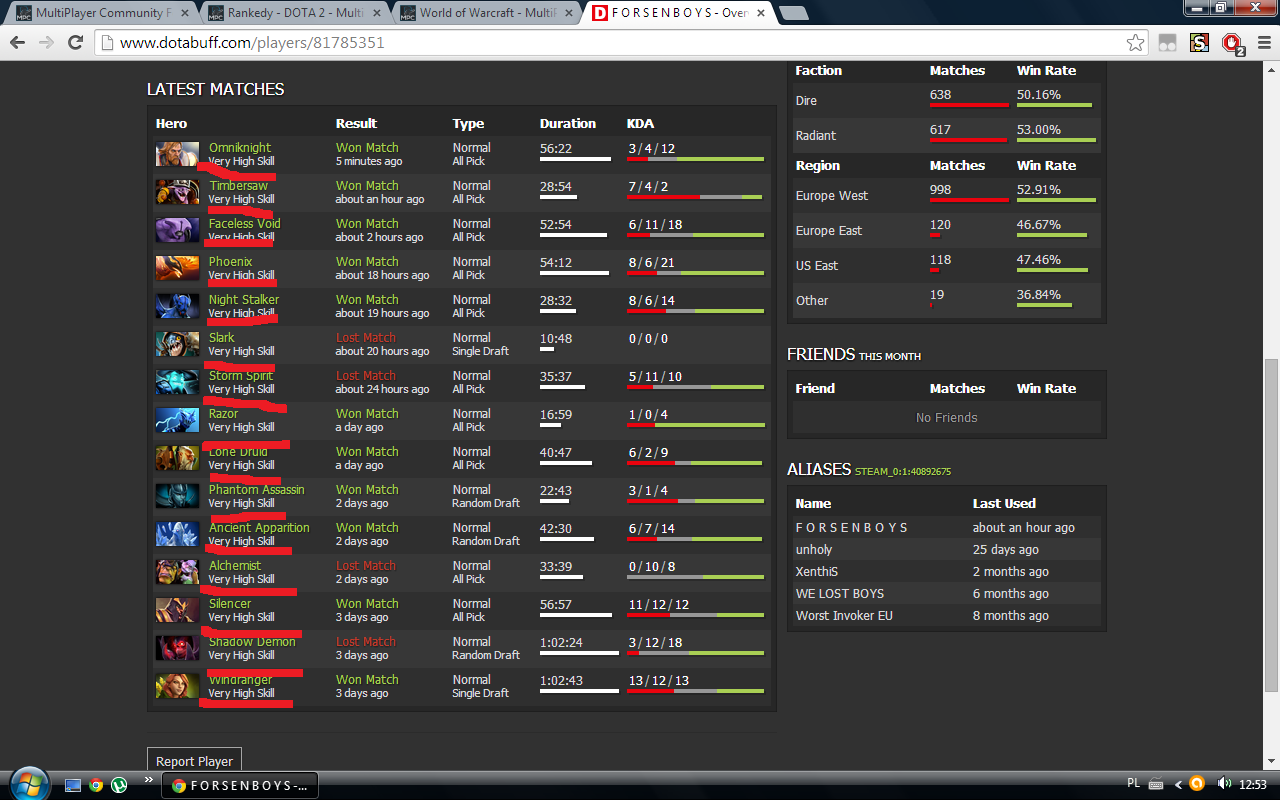This screenshot has height=800, width=1280.
Task: Open the Alchemist hero portrait
Action: point(177,573)
